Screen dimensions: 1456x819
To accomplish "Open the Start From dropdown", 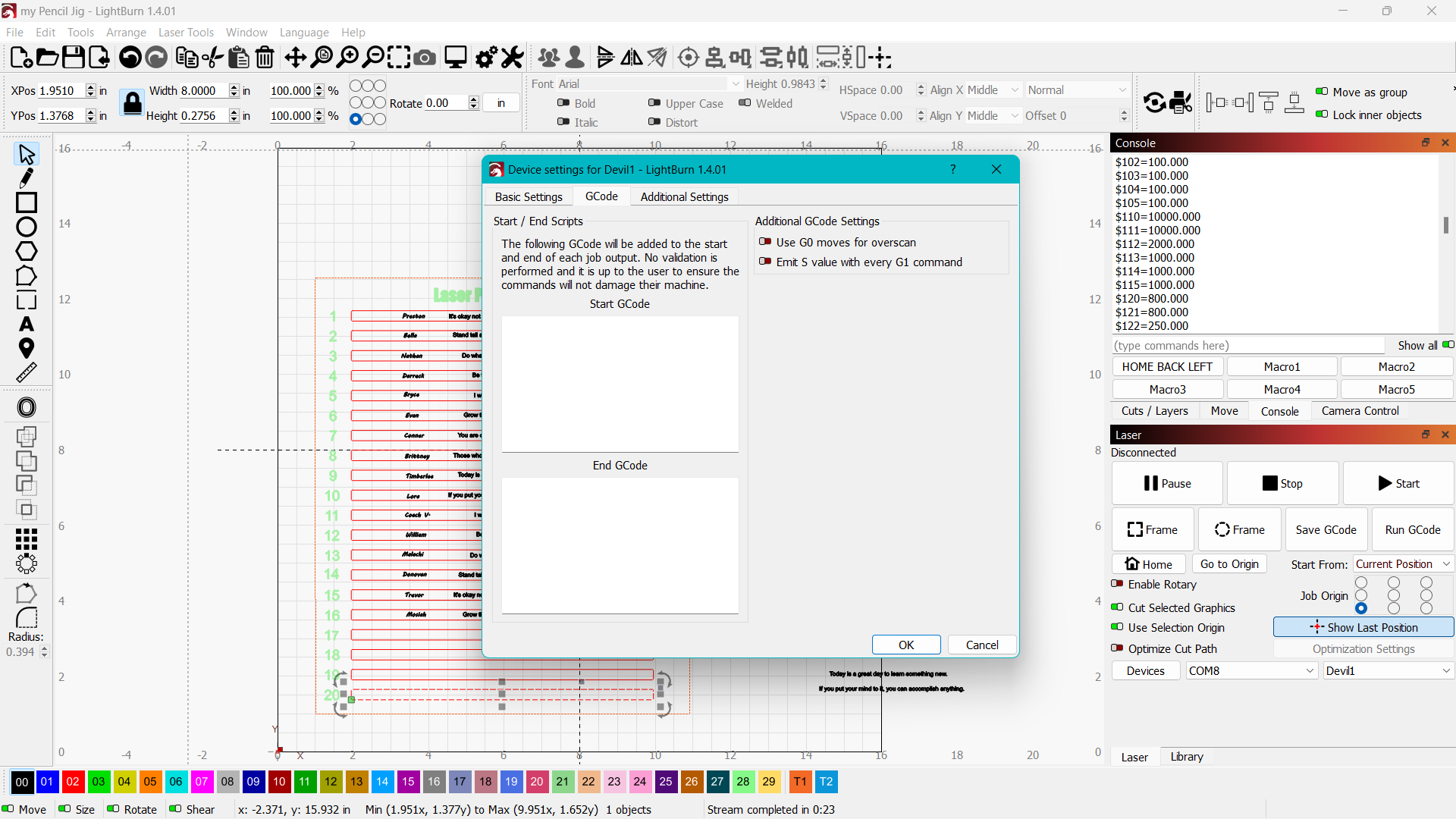I will [x=1403, y=564].
